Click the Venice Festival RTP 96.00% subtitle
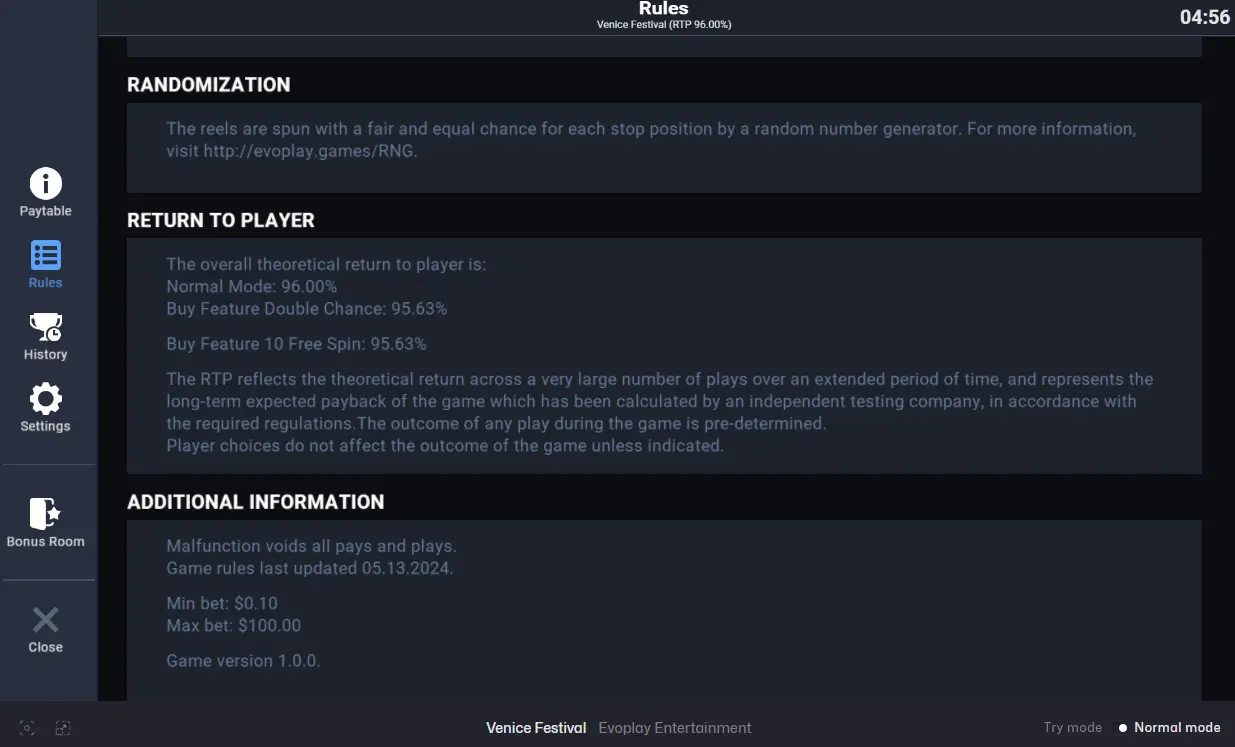Viewport: 1235px width, 747px height. pyautogui.click(x=664, y=25)
